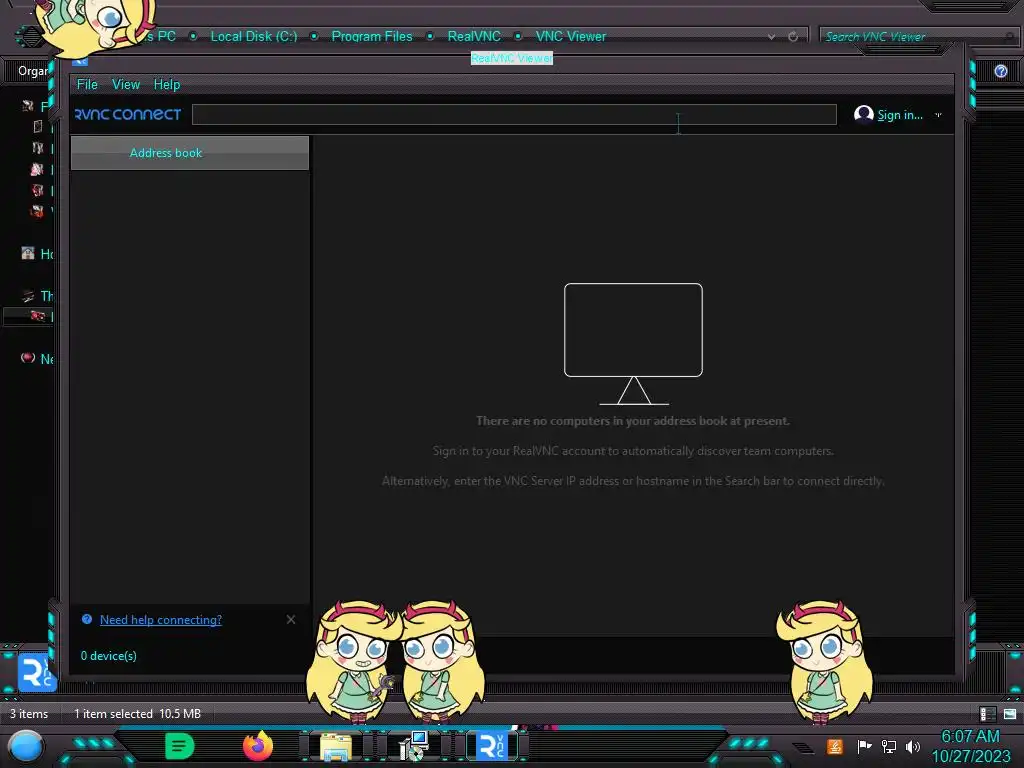
Task: Click the Sign in link
Action: tap(899, 115)
